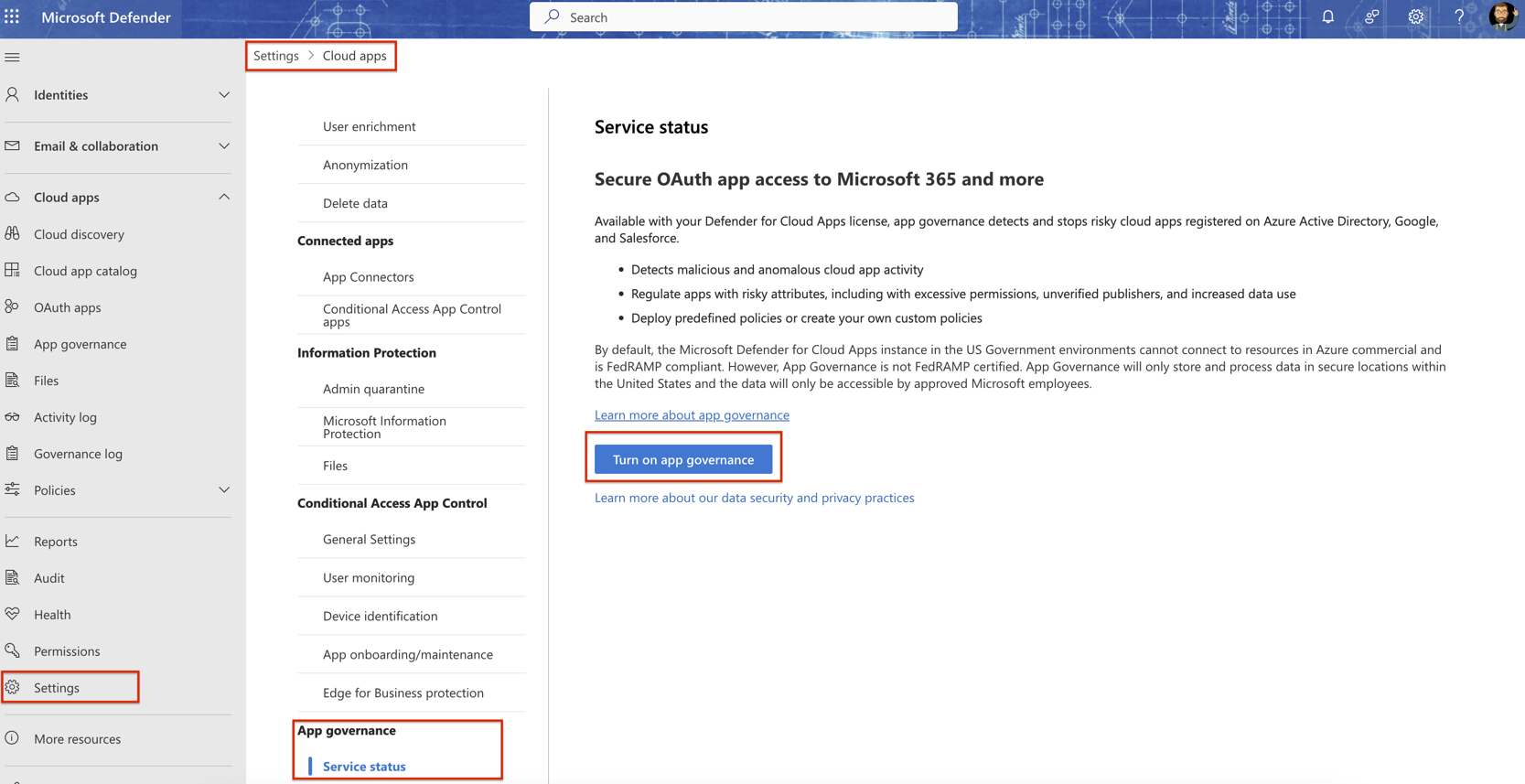This screenshot has height=784, width=1525.
Task: Select Service status under App governance
Action: [364, 767]
